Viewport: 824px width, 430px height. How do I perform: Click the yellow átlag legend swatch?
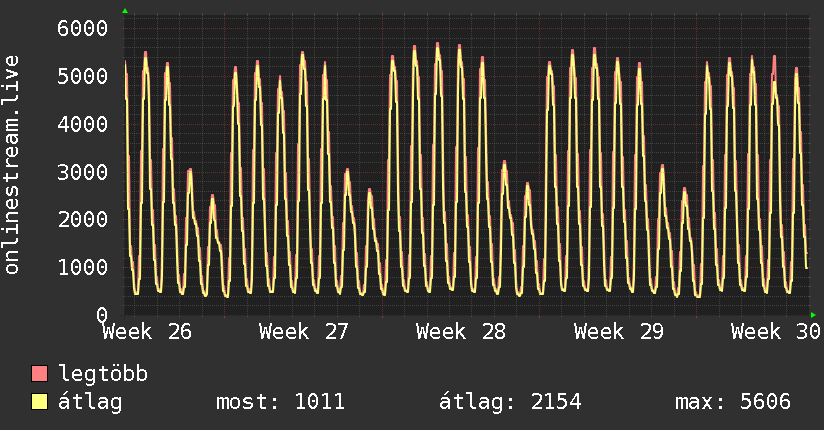pyautogui.click(x=39, y=402)
